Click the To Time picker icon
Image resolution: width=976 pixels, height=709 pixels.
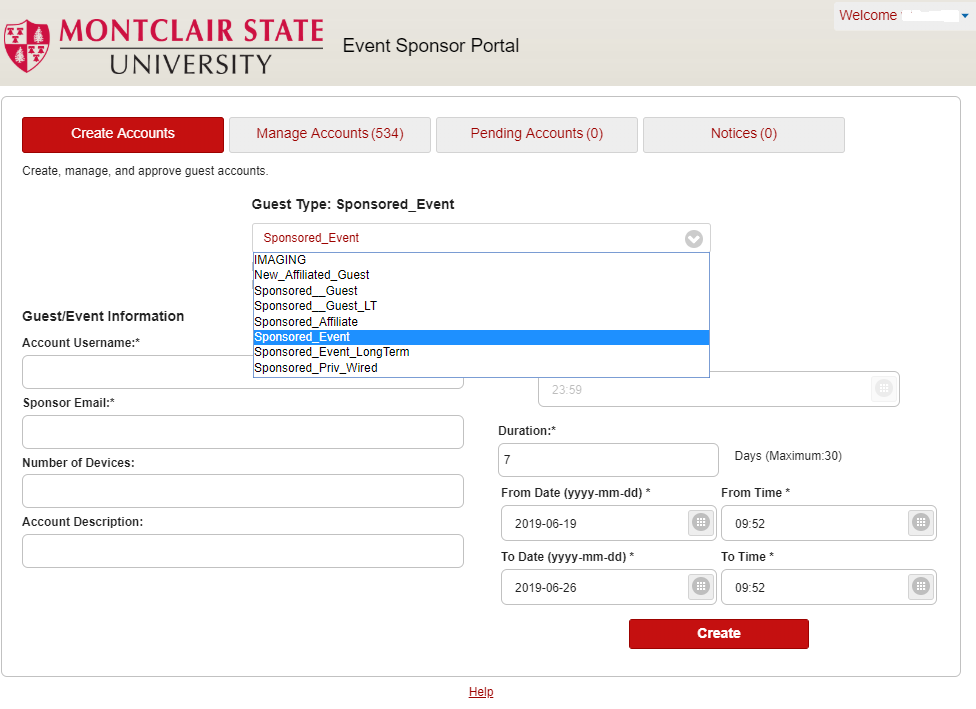tap(920, 587)
